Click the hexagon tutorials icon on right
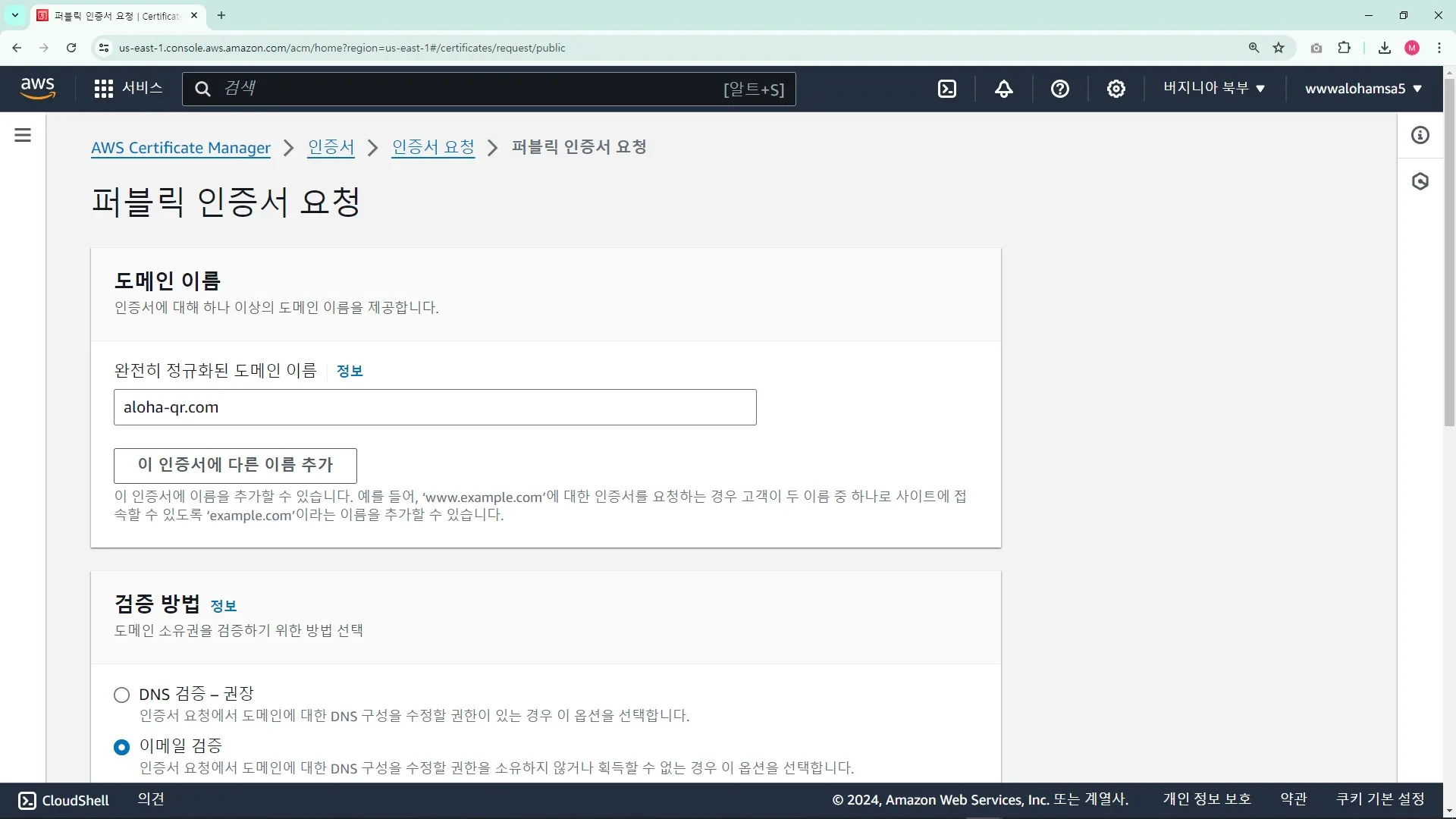The image size is (1456, 819). pyautogui.click(x=1420, y=181)
